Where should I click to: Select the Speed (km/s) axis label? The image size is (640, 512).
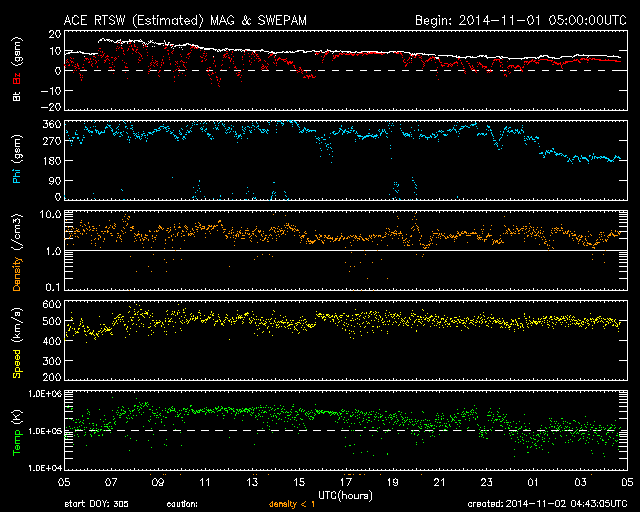(x=15, y=340)
